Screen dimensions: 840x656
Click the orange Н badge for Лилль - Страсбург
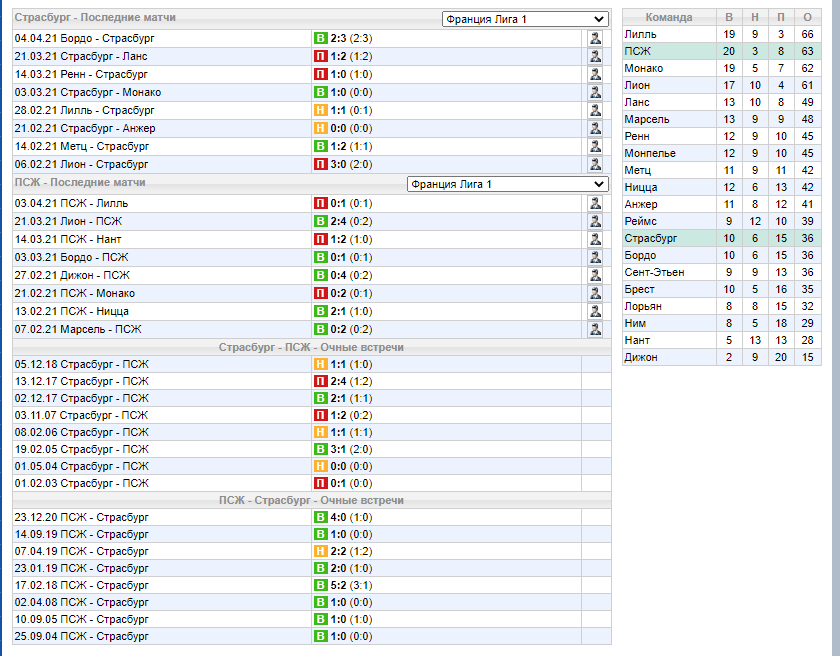coord(320,110)
